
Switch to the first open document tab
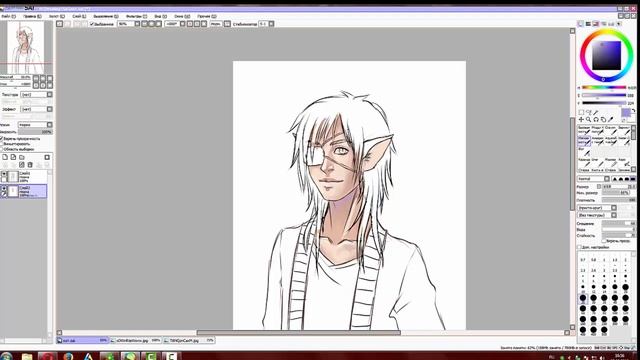pos(82,340)
